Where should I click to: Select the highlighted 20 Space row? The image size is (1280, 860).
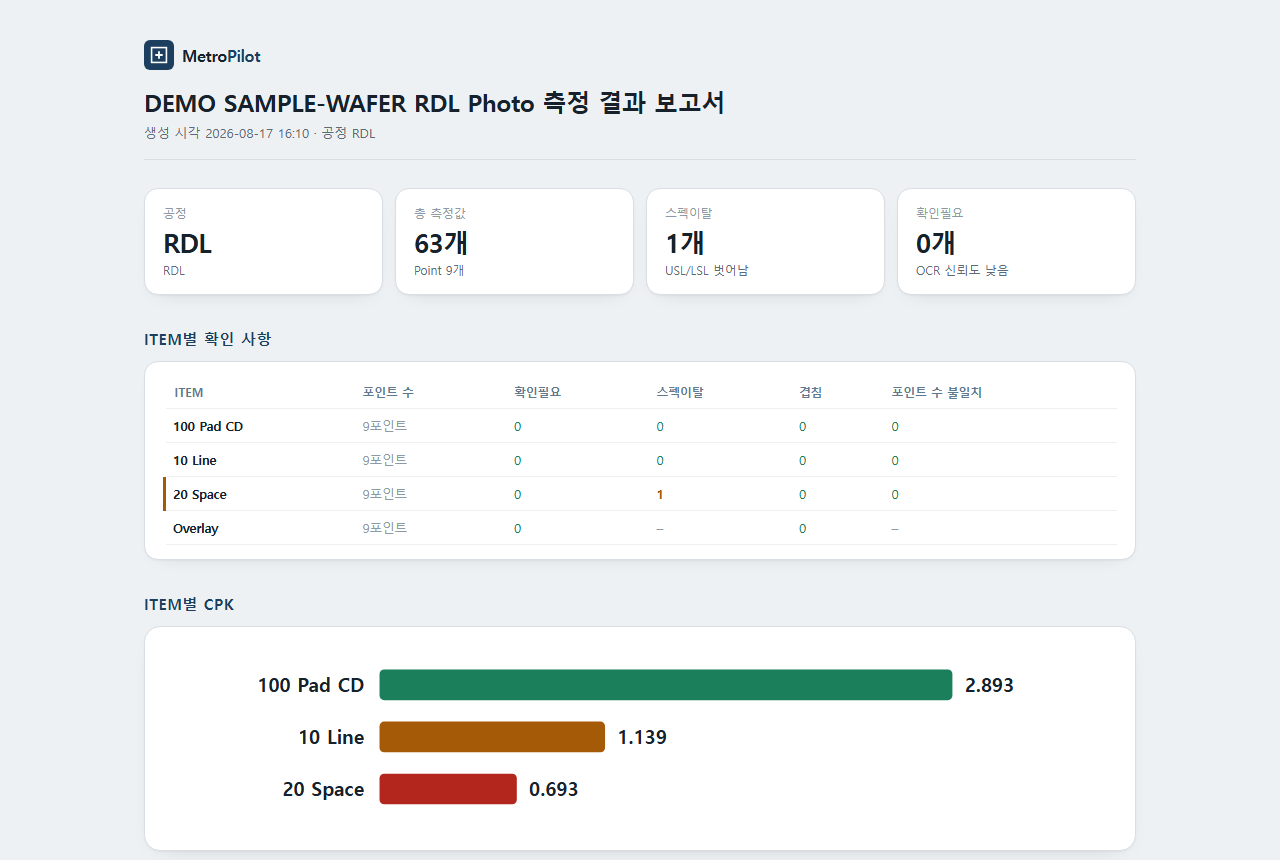click(x=640, y=494)
